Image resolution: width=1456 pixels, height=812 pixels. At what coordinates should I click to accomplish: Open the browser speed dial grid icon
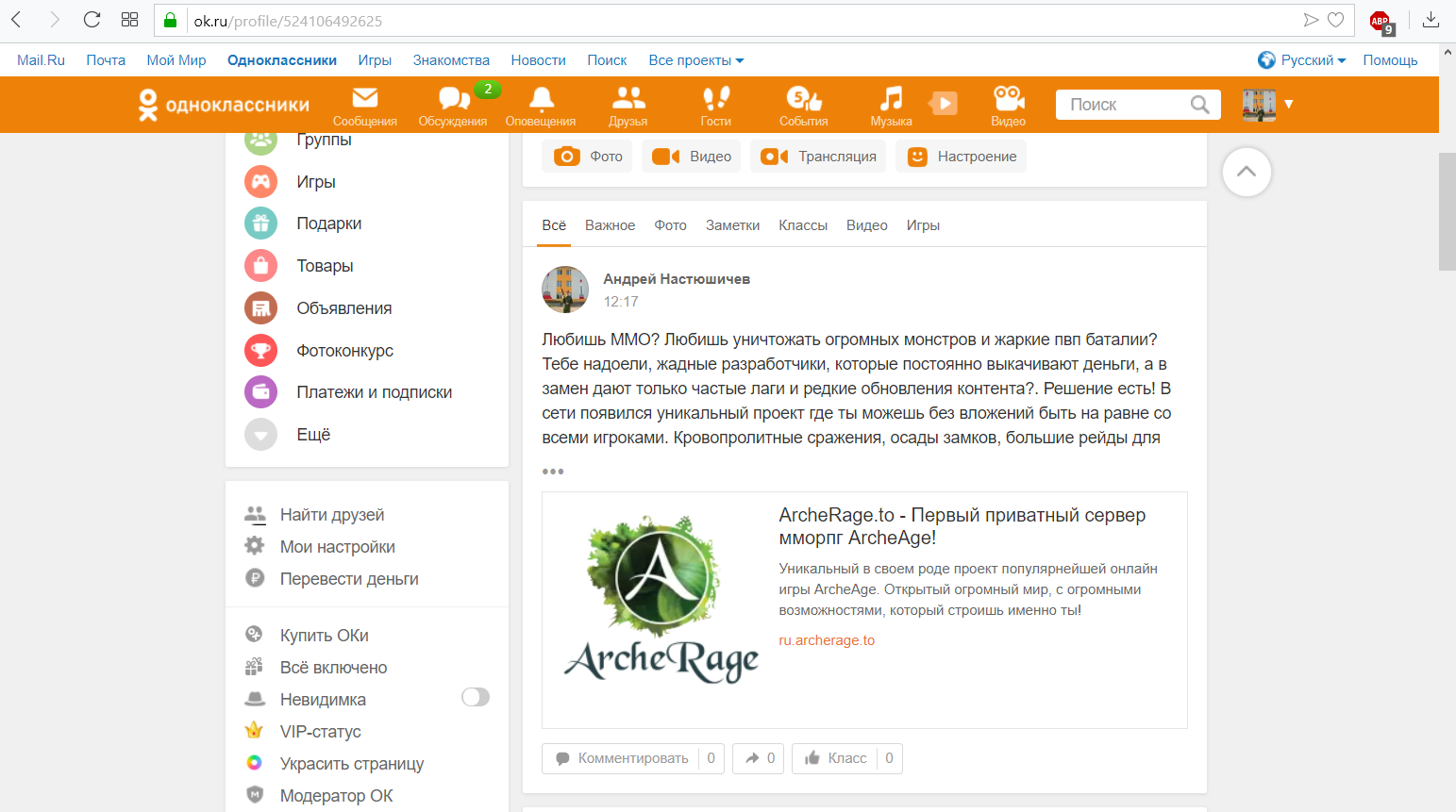tap(130, 20)
